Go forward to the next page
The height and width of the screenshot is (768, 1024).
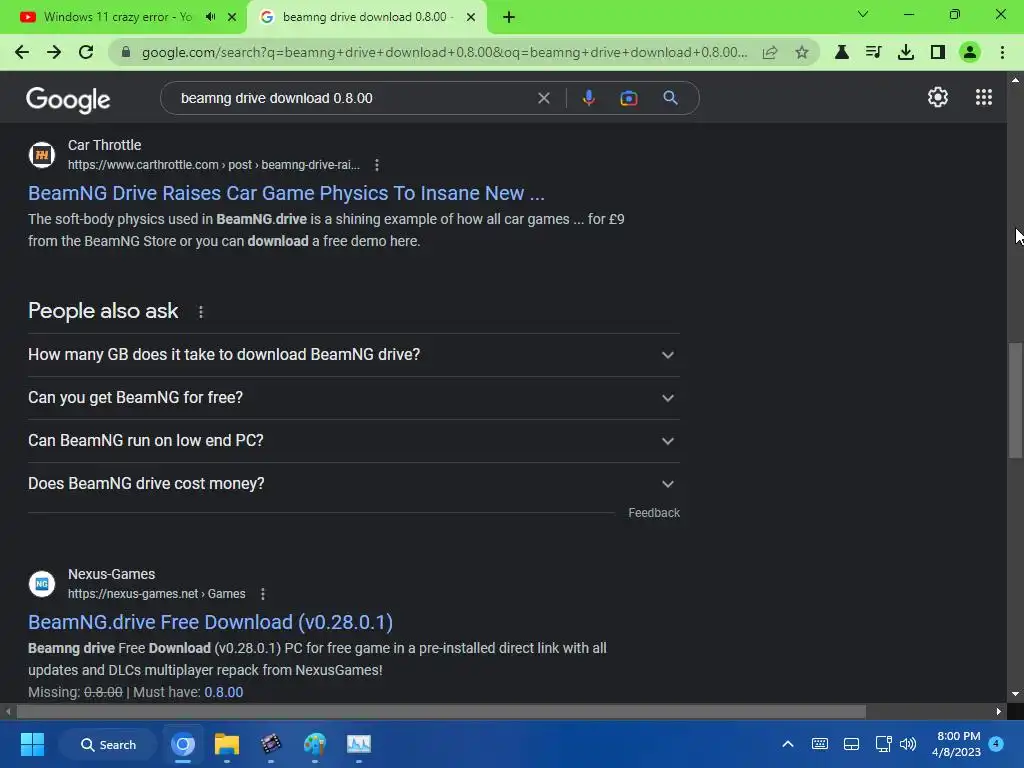coord(54,52)
